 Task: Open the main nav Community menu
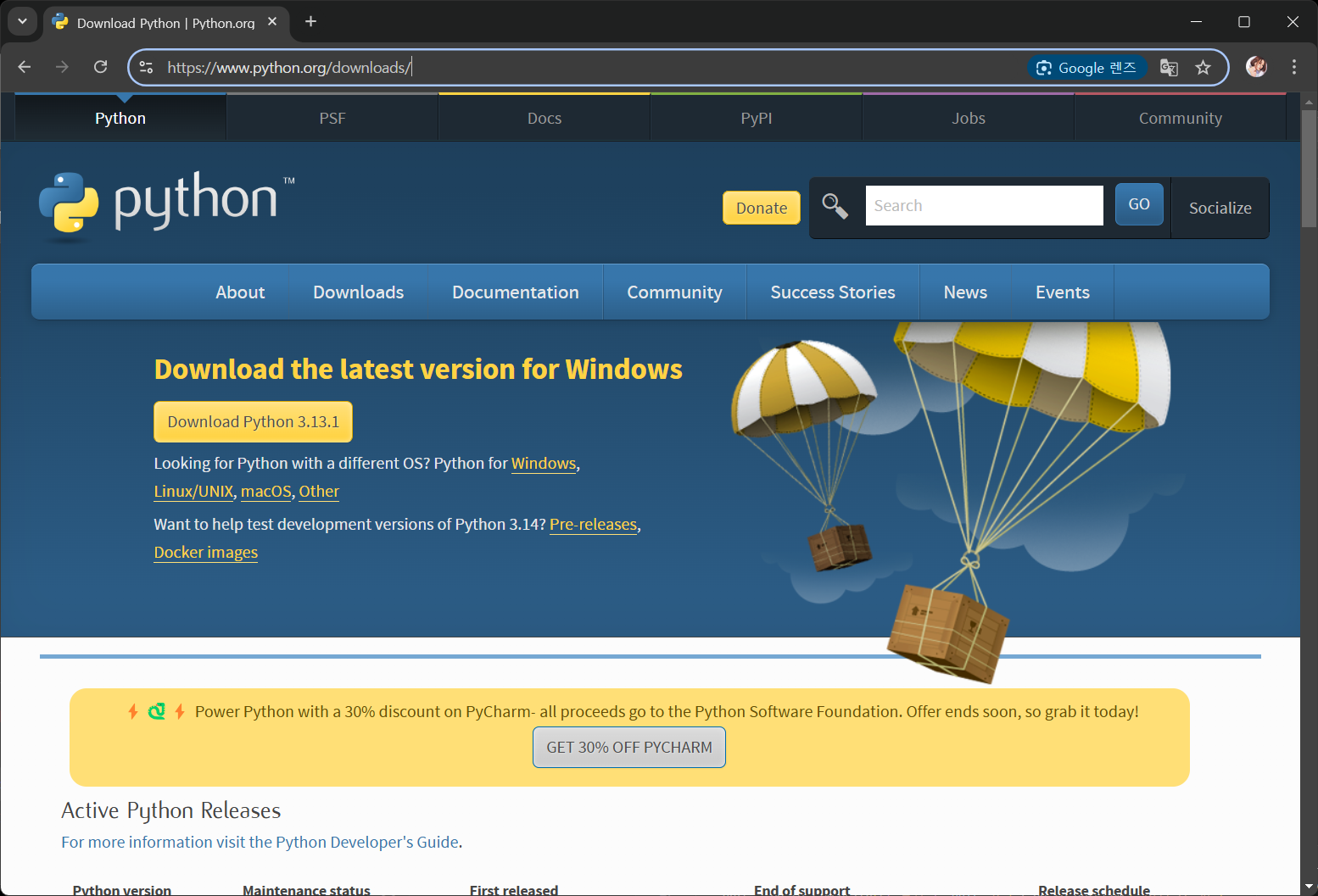[674, 292]
